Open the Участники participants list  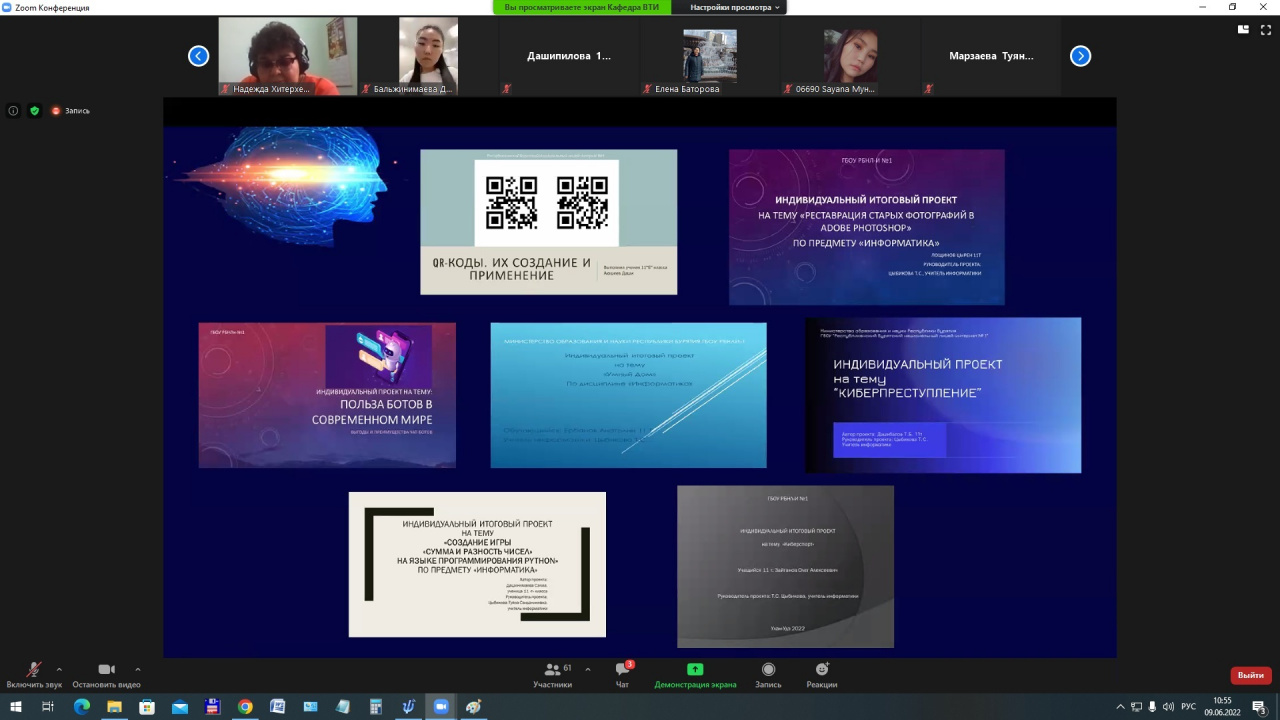tap(552, 674)
